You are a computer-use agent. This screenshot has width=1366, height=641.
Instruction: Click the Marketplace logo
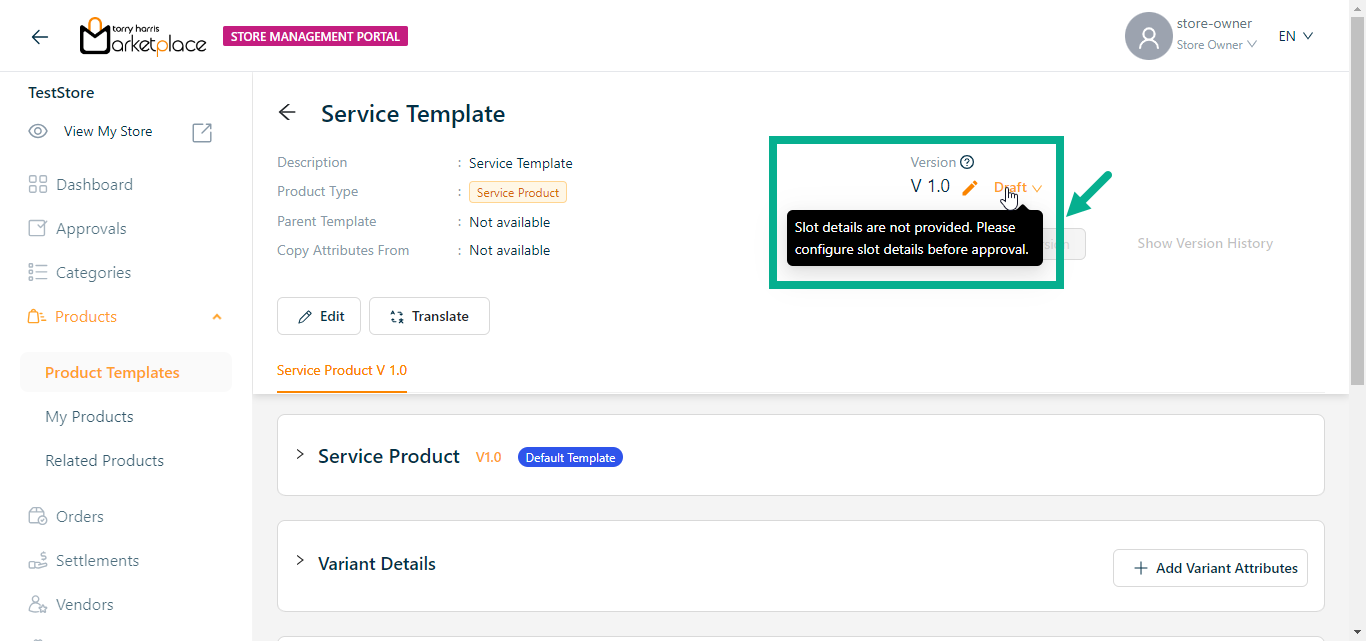click(x=143, y=37)
